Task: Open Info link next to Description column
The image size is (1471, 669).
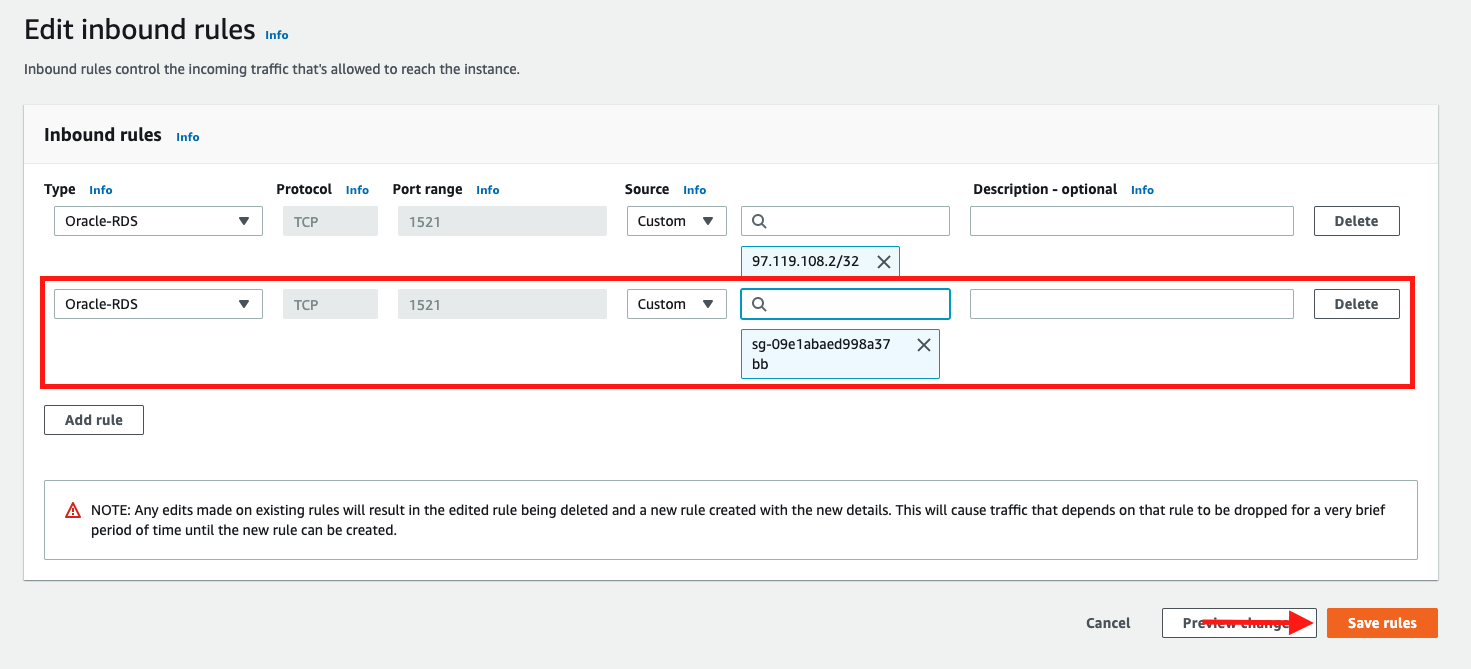Action: tap(1142, 190)
